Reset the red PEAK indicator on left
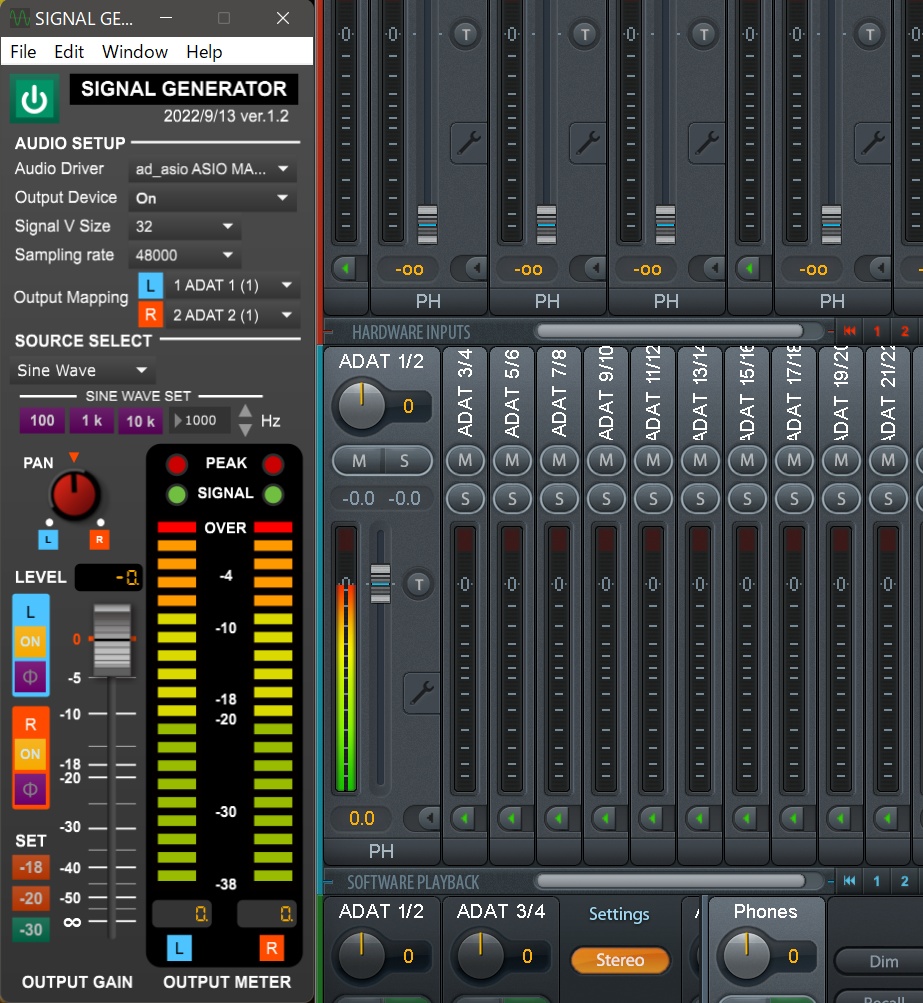The image size is (923, 1003). point(177,464)
